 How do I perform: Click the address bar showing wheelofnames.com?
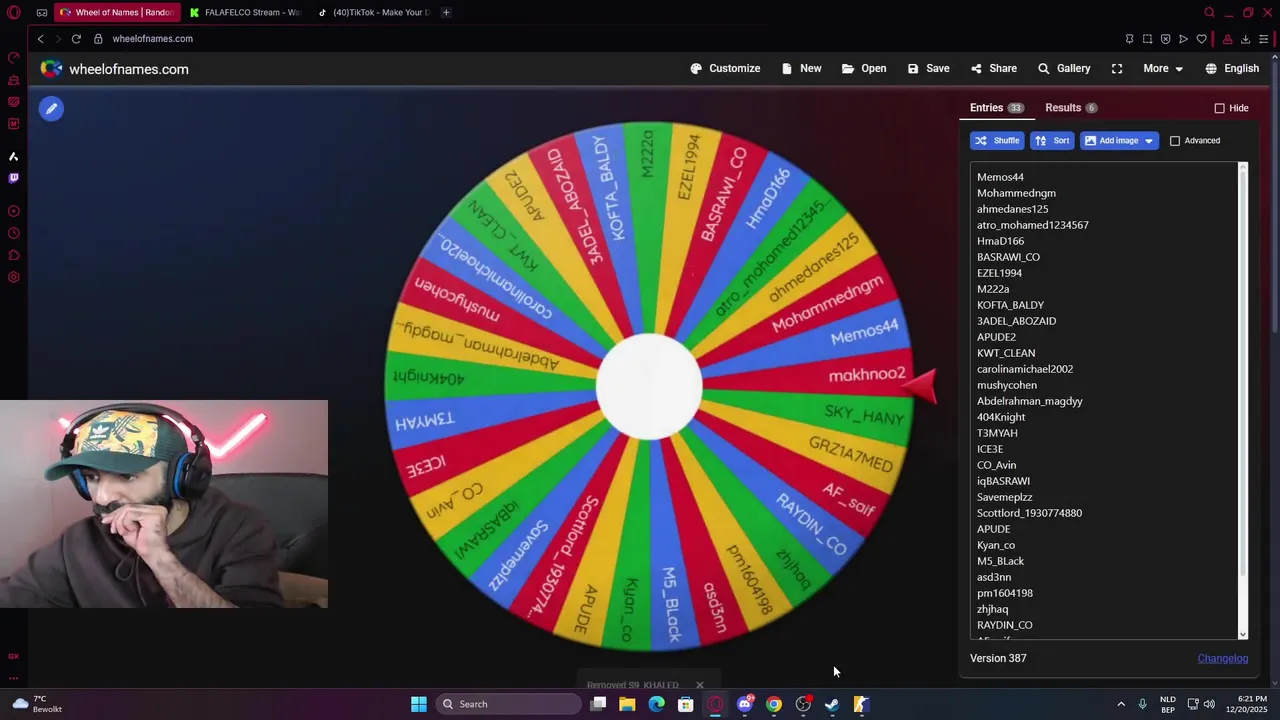point(153,39)
